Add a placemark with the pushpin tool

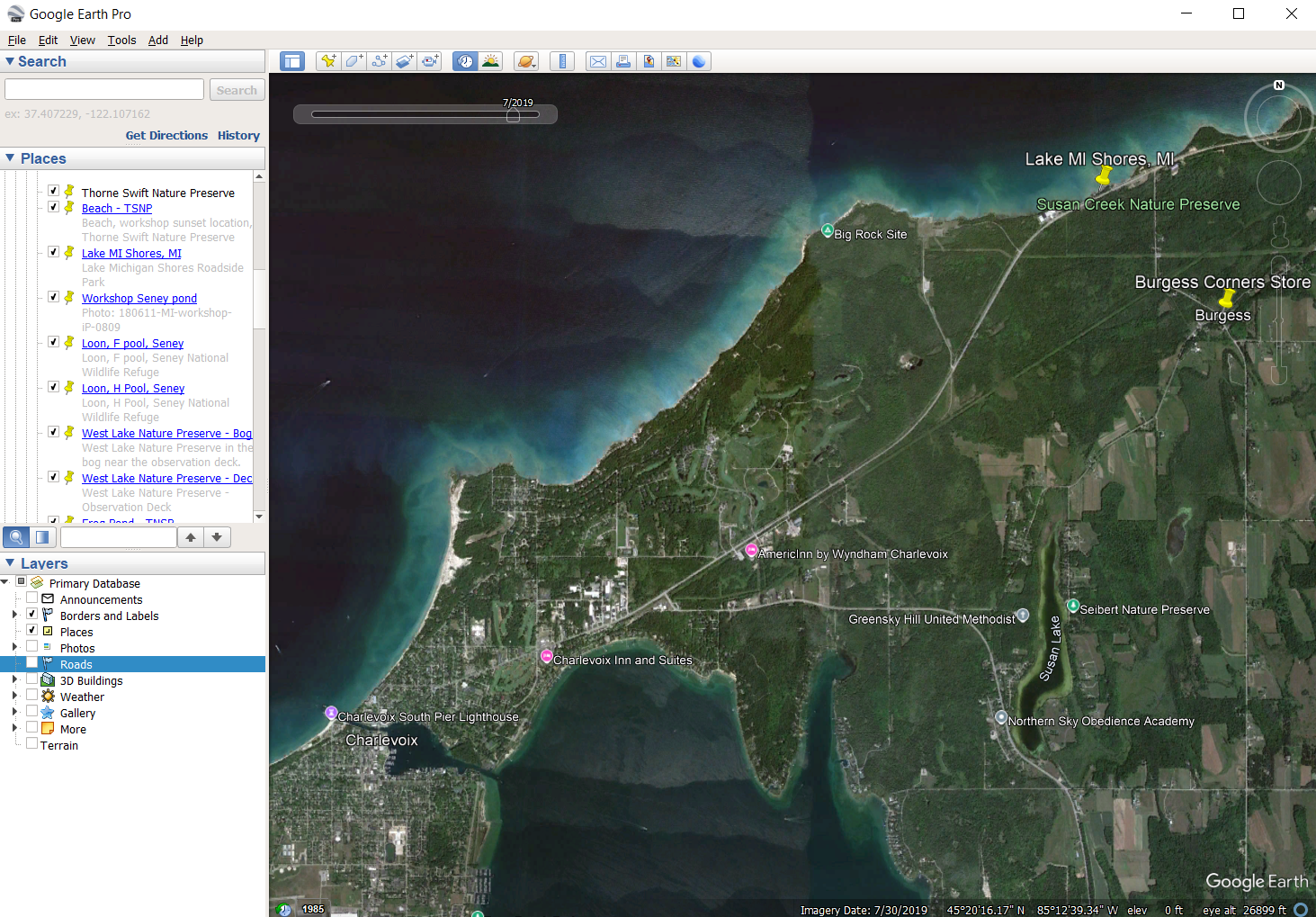point(328,61)
